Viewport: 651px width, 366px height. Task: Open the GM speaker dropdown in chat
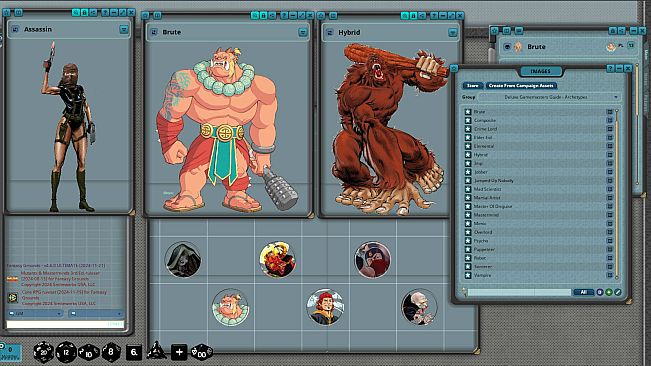click(35, 313)
